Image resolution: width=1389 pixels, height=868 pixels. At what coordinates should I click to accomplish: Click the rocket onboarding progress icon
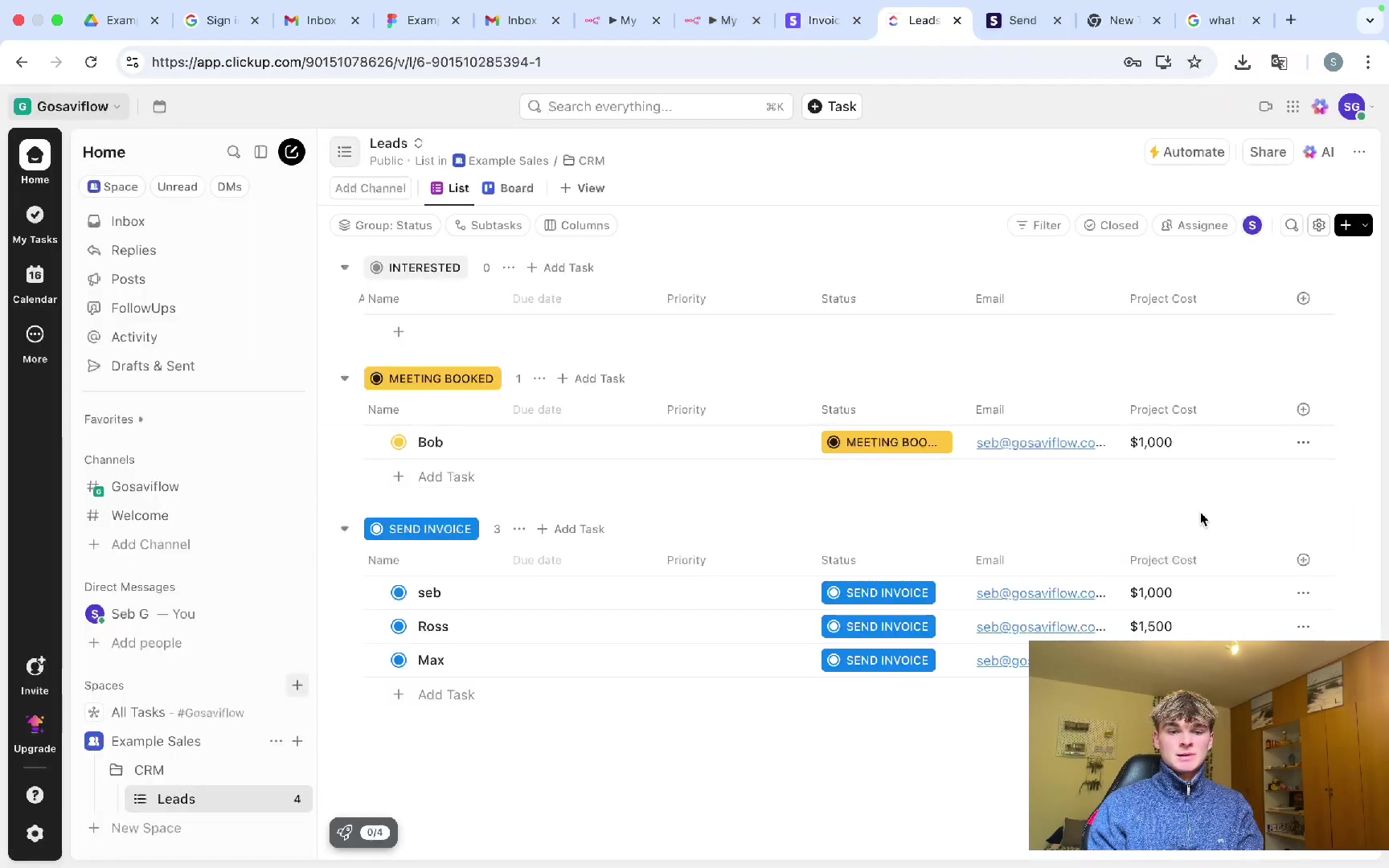coord(345,833)
